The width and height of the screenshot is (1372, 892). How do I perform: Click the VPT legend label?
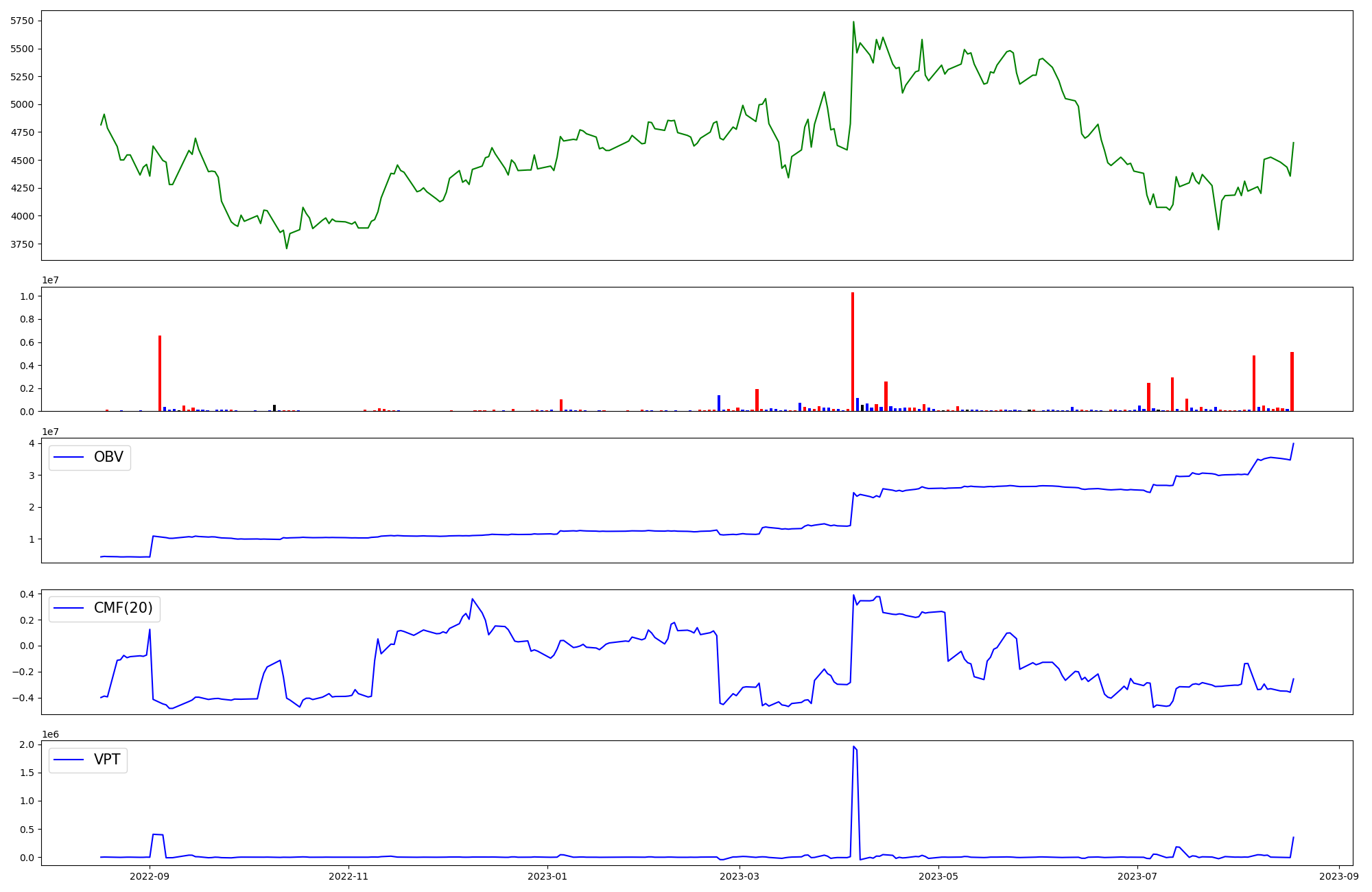click(x=107, y=760)
